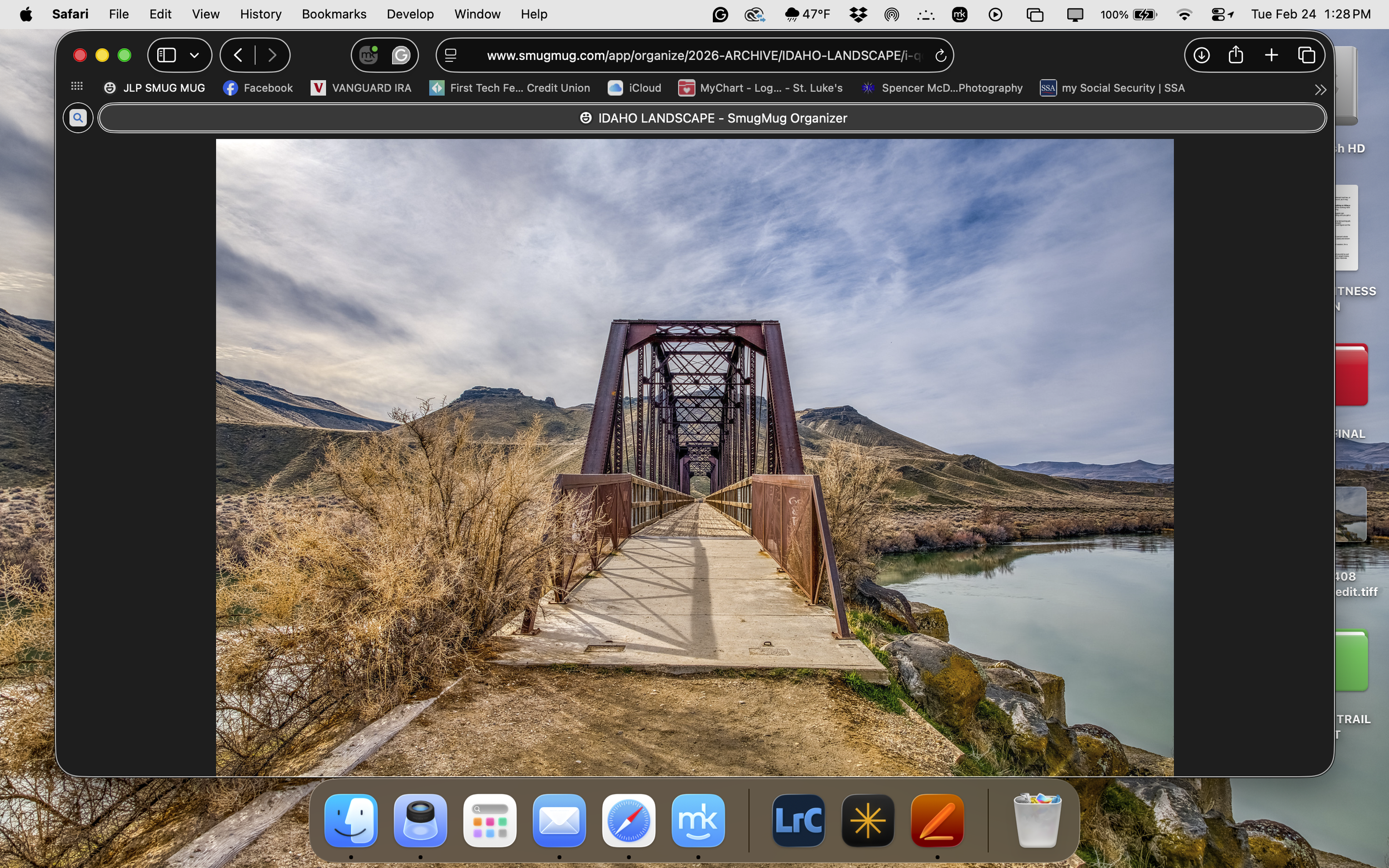
Task: Reload the SmugMug Organizer page
Action: 941,56
